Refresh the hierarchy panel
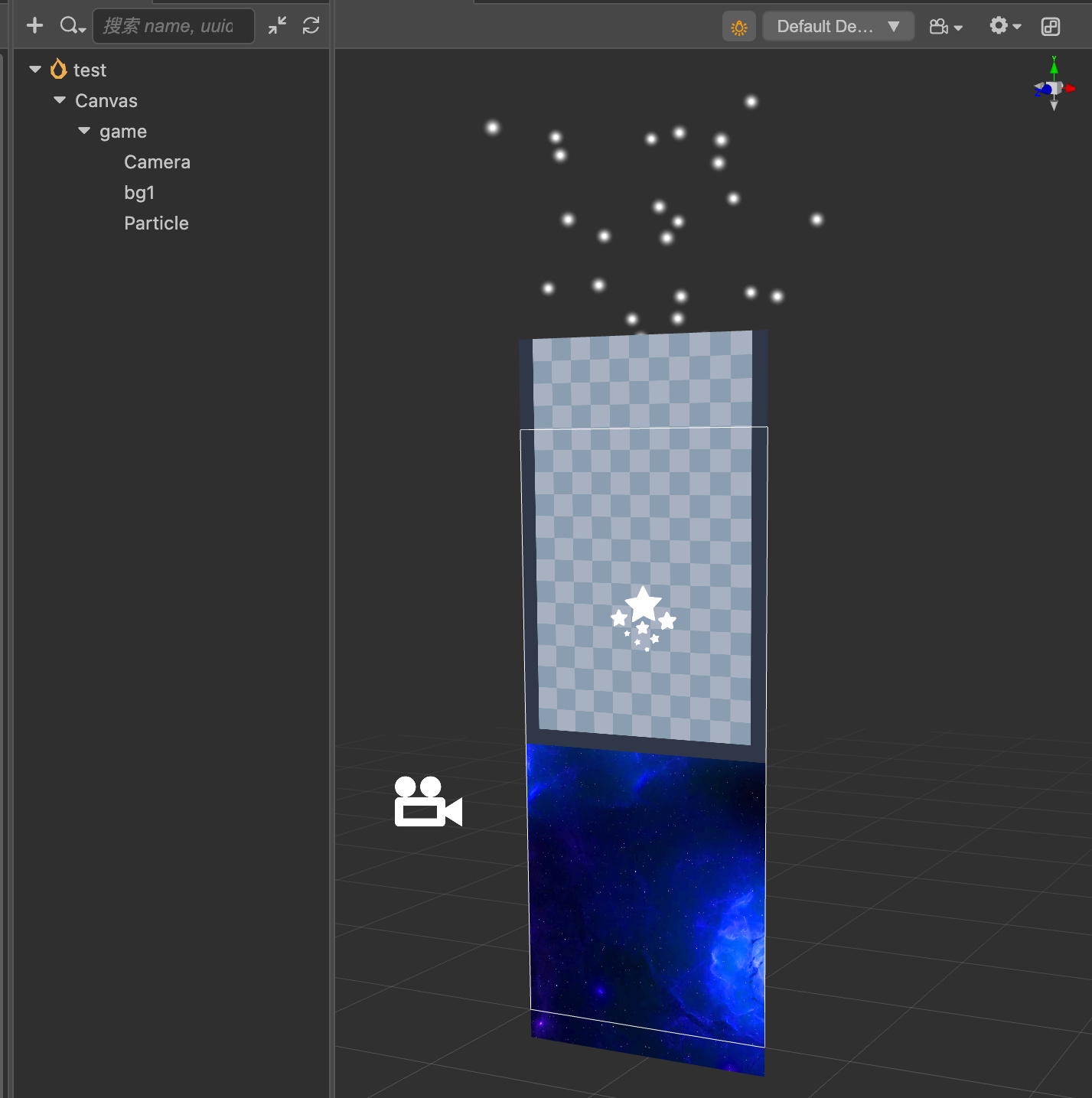Image resolution: width=1092 pixels, height=1098 pixels. (311, 26)
